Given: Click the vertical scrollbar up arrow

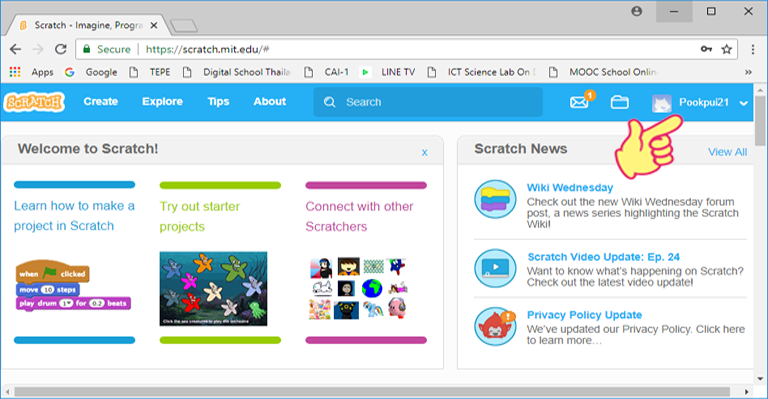Looking at the screenshot, I should coord(760,90).
